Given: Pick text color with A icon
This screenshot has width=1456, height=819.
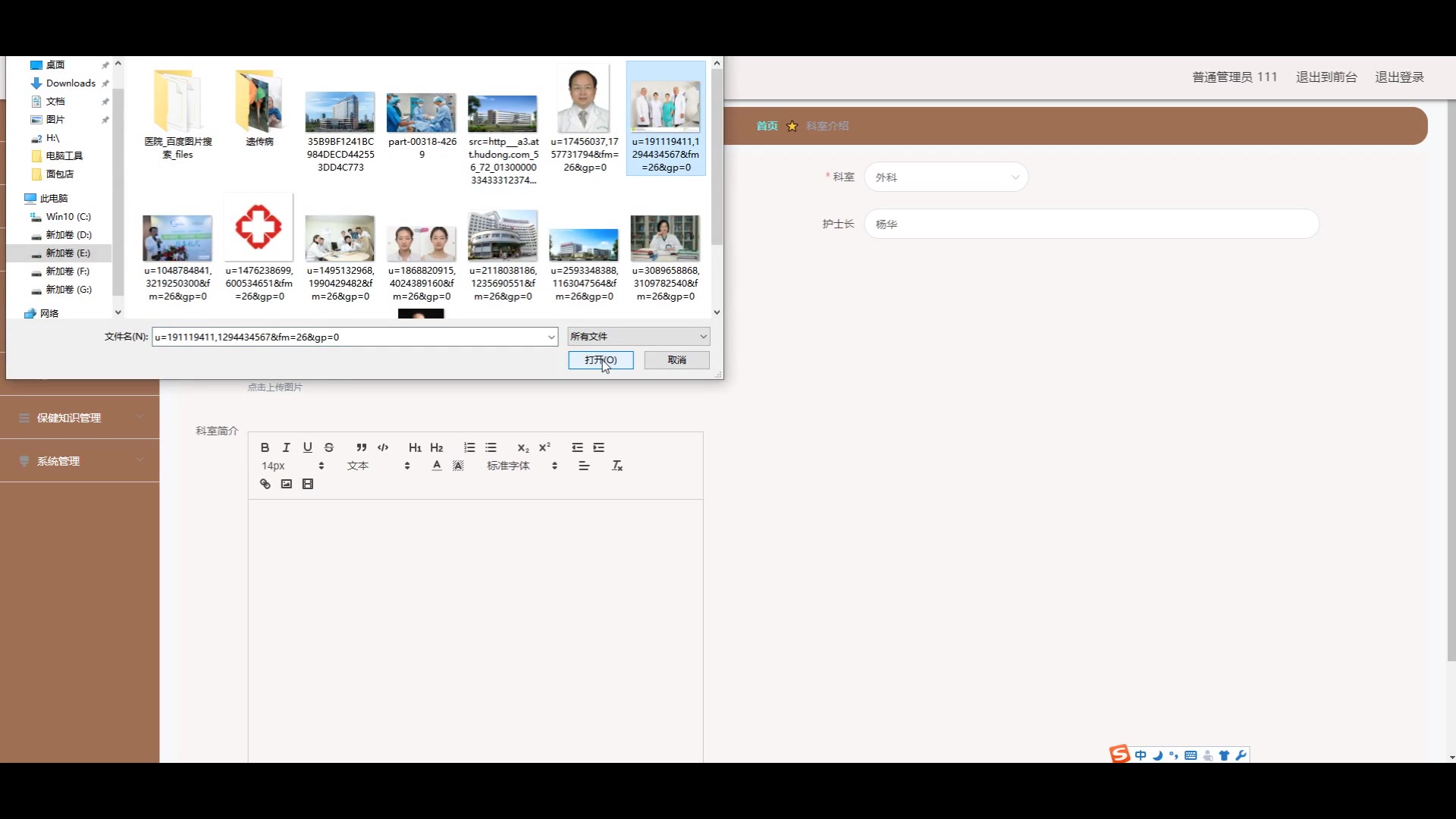Looking at the screenshot, I should coord(437,466).
